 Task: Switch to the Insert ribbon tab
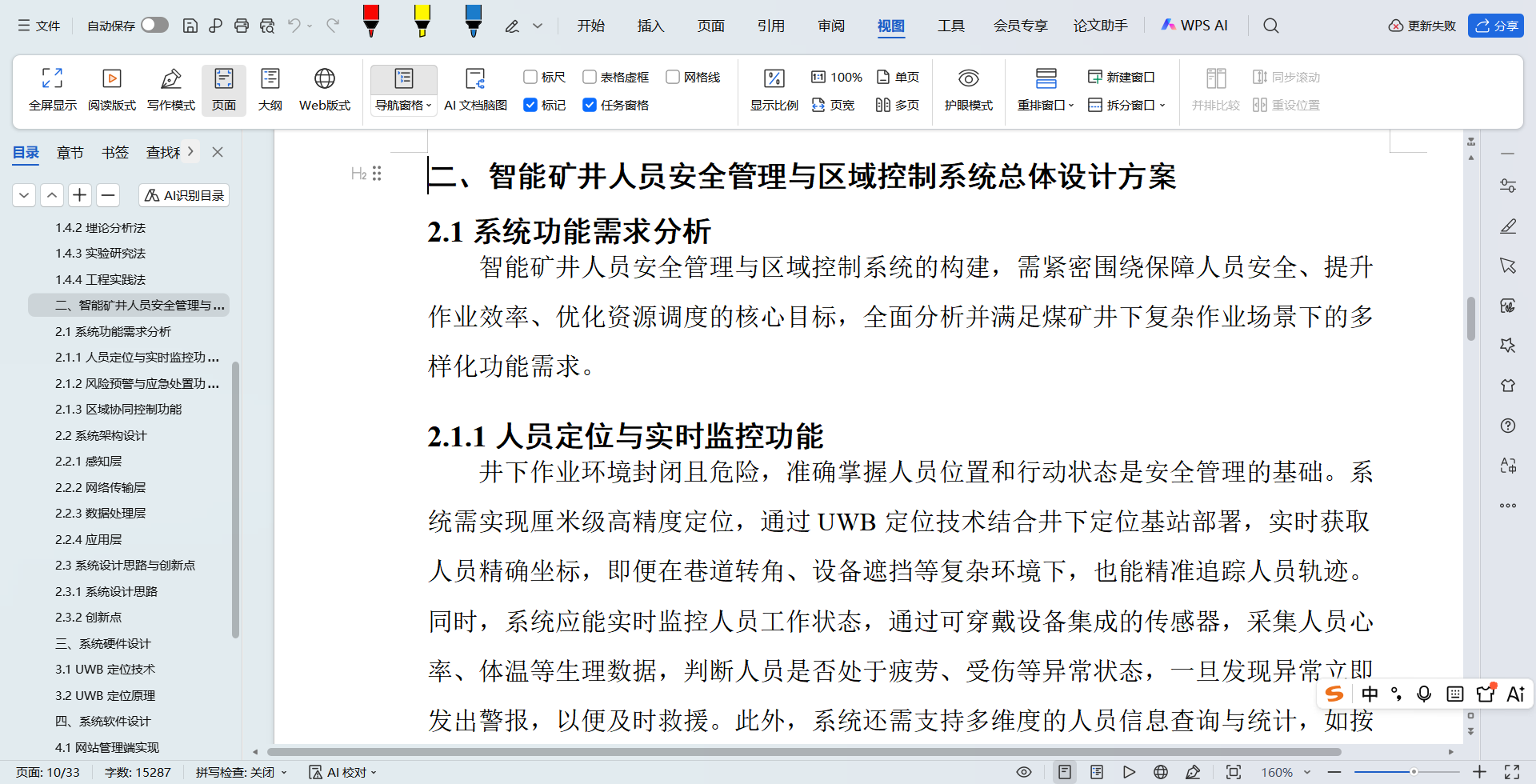click(650, 26)
